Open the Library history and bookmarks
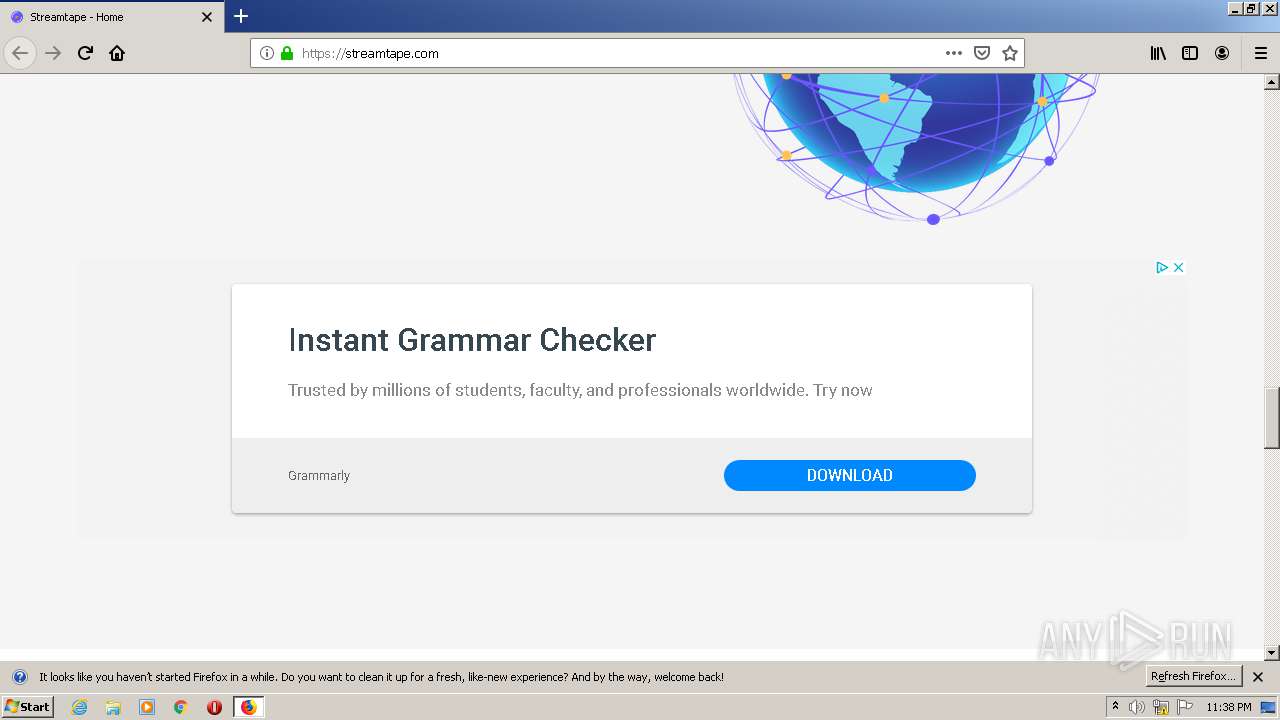1280x720 pixels. [x=1158, y=53]
